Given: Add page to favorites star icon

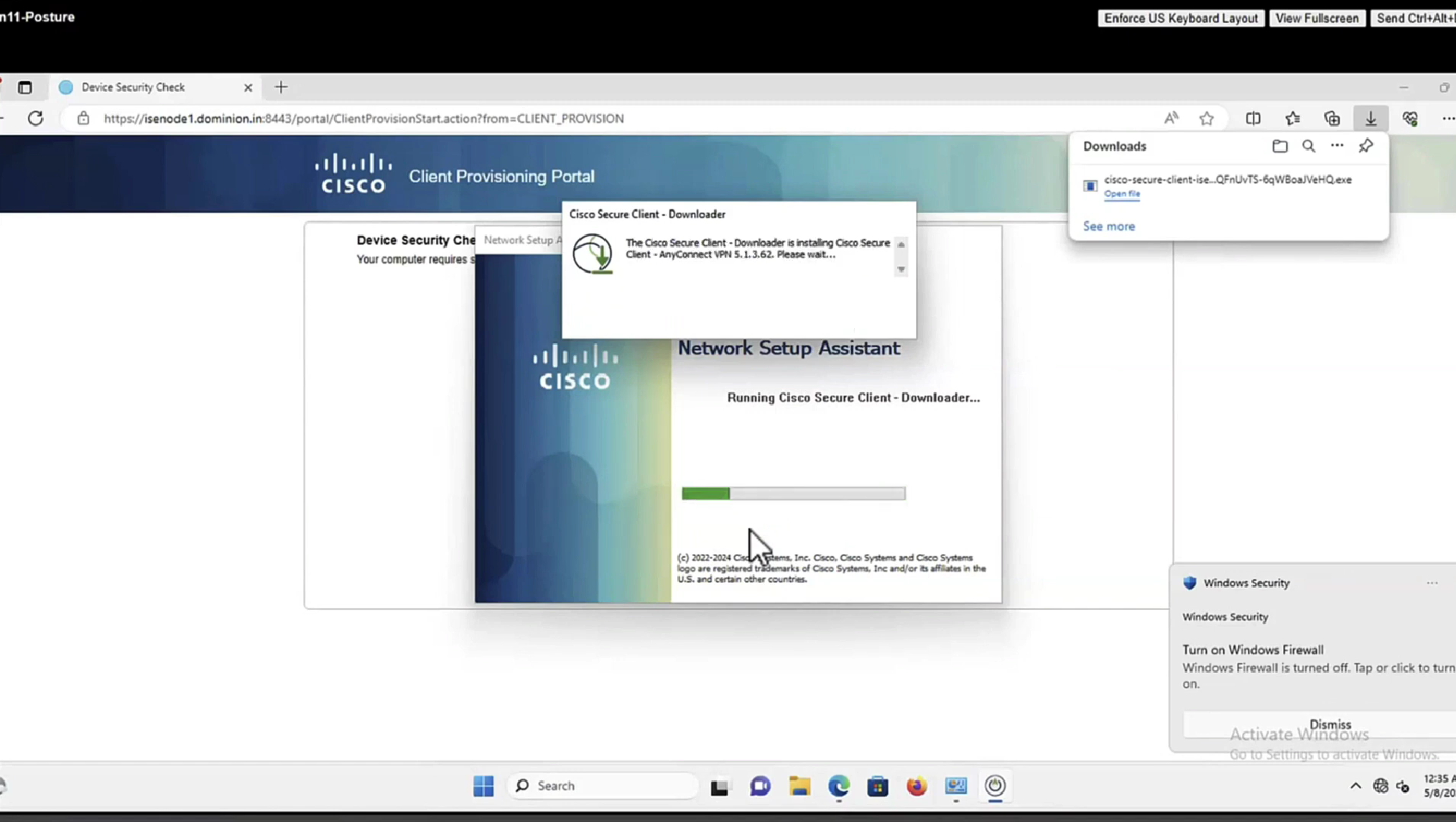Looking at the screenshot, I should [1207, 119].
